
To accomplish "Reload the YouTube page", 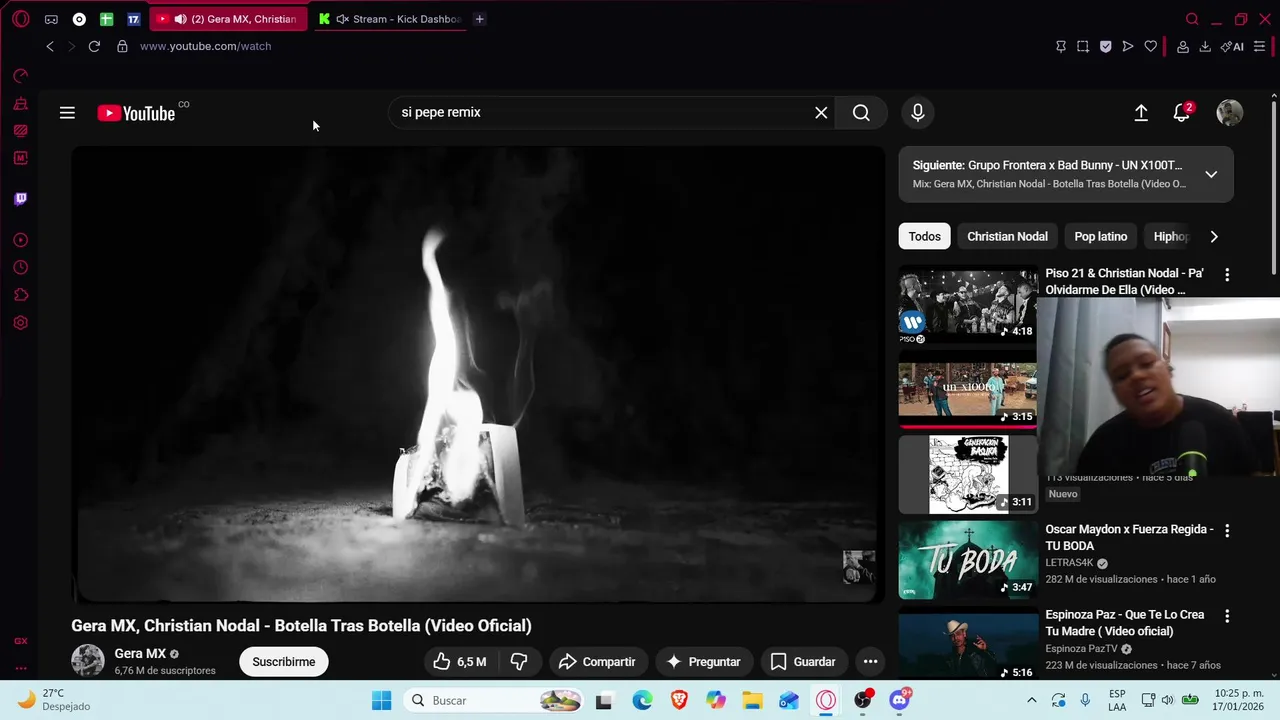I will 94,46.
